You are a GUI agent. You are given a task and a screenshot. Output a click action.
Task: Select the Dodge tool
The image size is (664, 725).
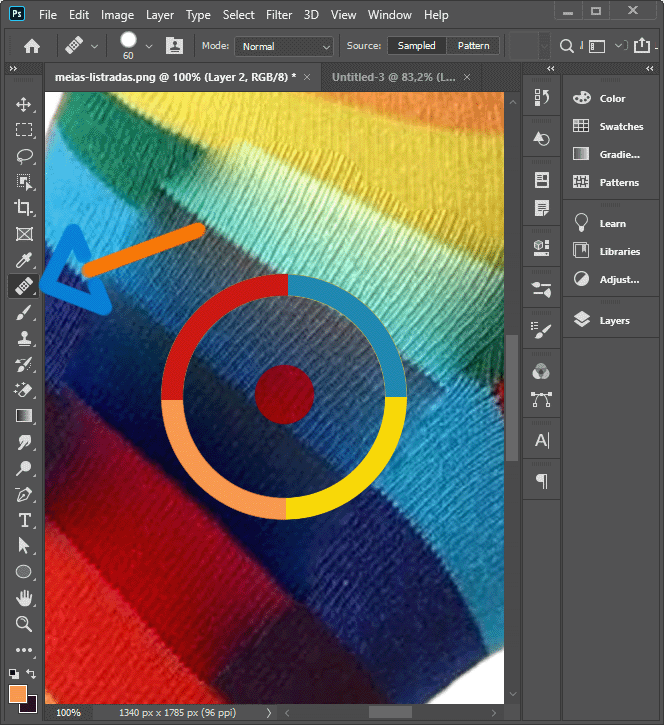click(x=24, y=468)
